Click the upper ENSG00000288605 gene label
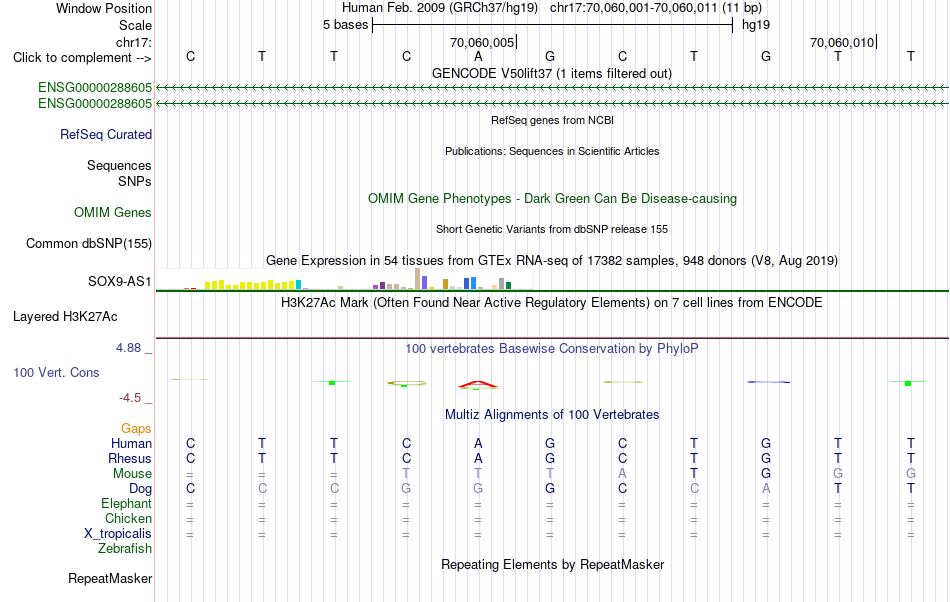The width and height of the screenshot is (950, 602). click(x=95, y=88)
